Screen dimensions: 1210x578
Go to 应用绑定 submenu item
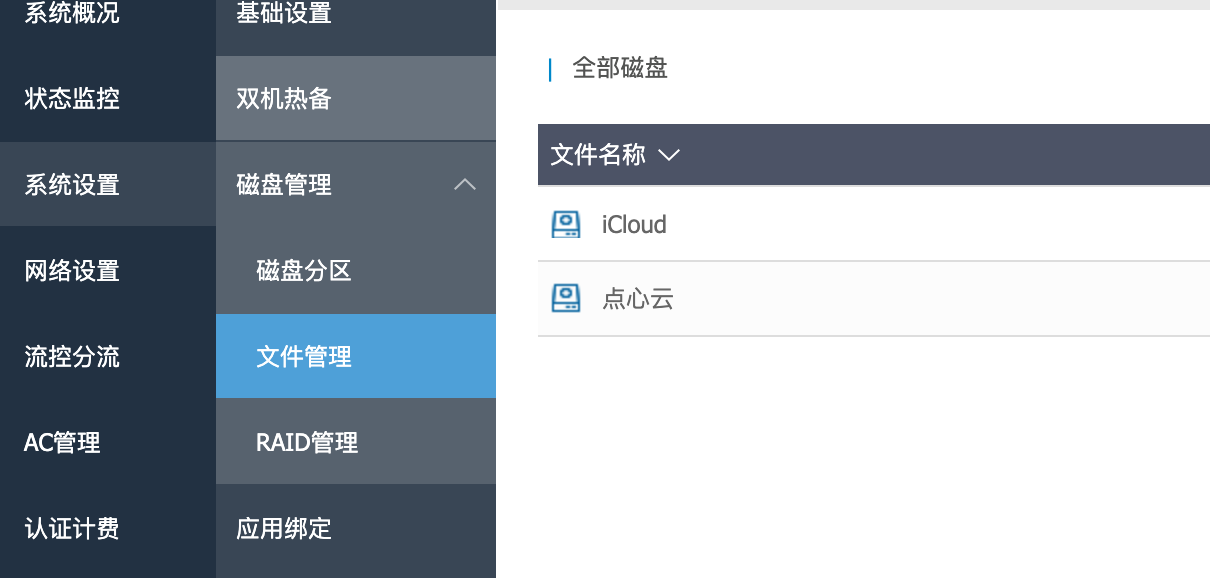[x=284, y=528]
